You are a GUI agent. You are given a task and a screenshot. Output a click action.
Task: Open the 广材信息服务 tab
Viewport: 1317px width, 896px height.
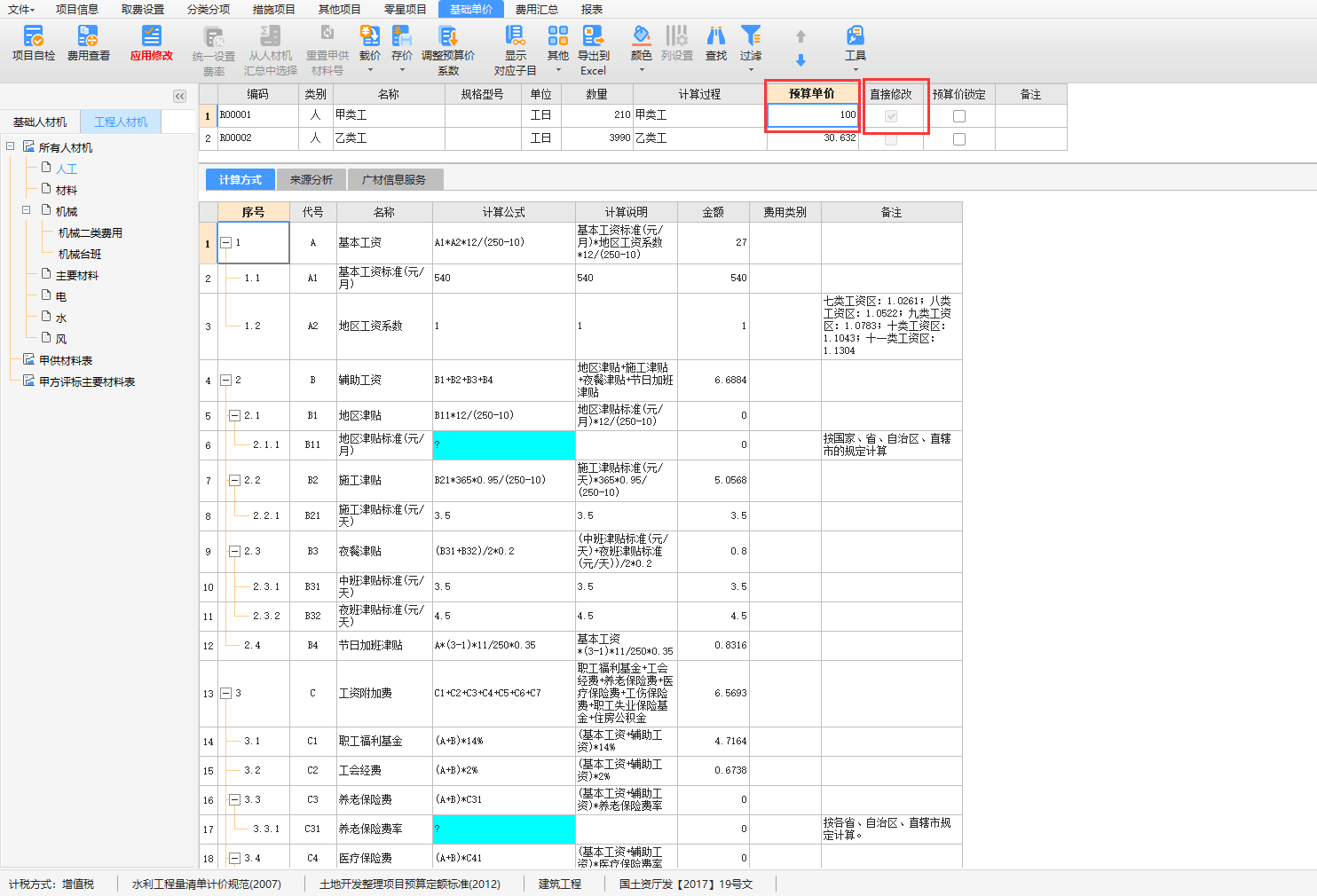point(394,180)
